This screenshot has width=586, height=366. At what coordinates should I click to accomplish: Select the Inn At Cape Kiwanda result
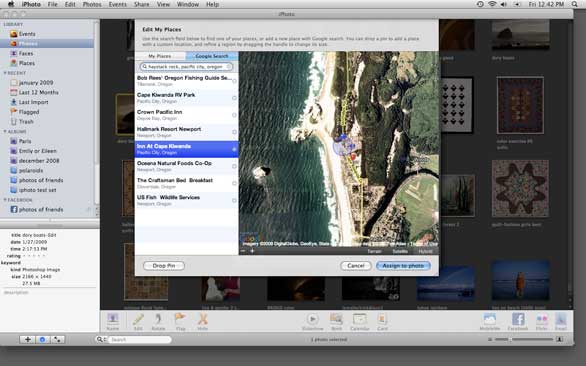[186, 149]
